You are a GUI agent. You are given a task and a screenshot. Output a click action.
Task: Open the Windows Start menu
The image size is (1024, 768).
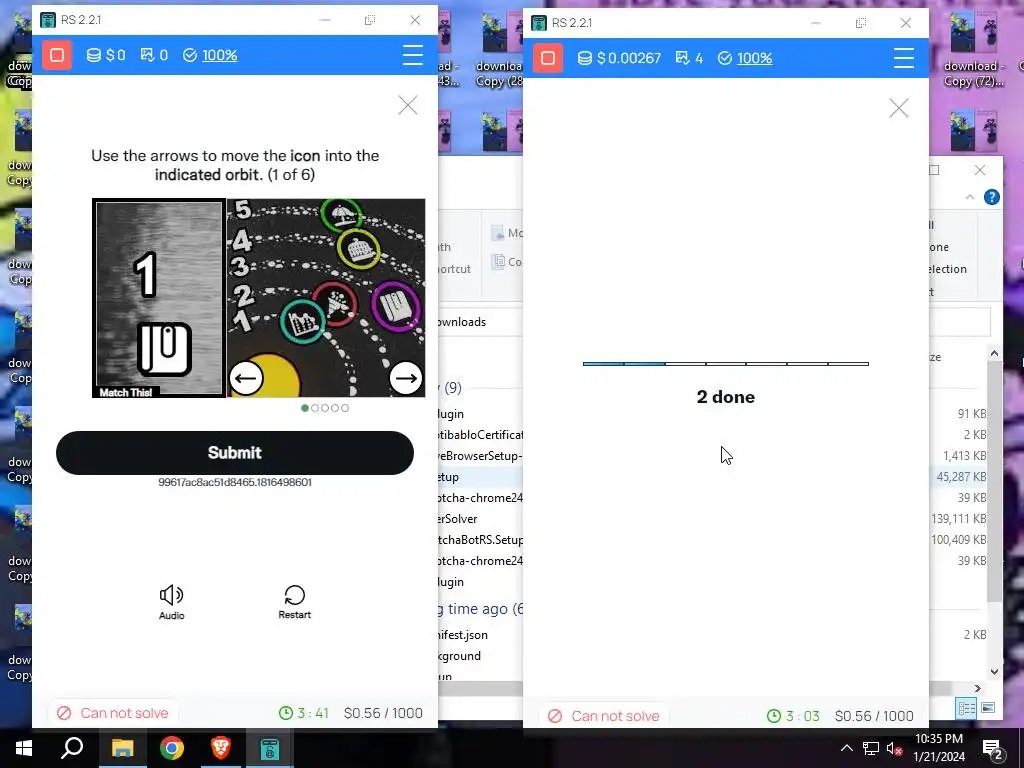point(24,748)
